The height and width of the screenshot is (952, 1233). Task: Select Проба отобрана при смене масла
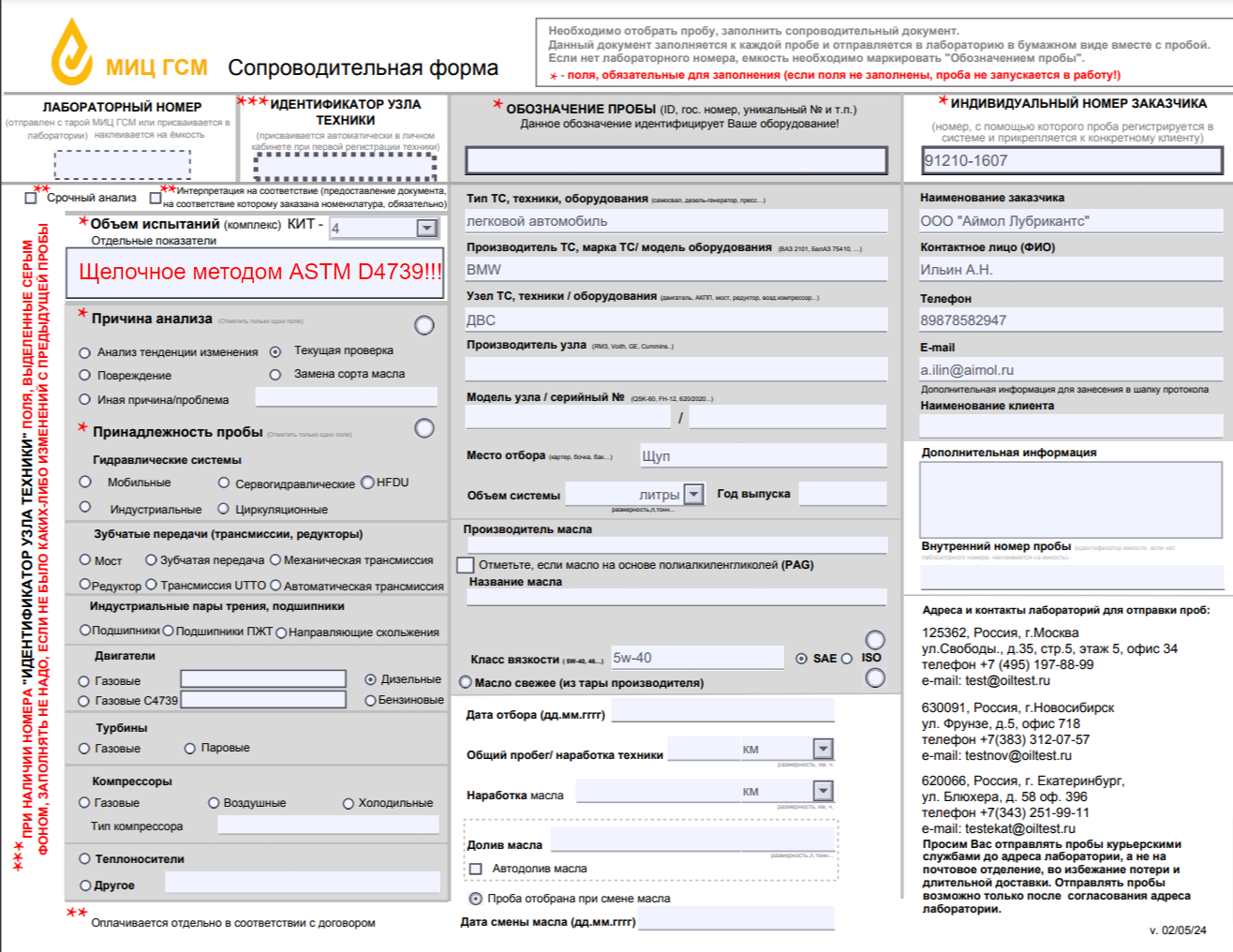click(x=476, y=899)
